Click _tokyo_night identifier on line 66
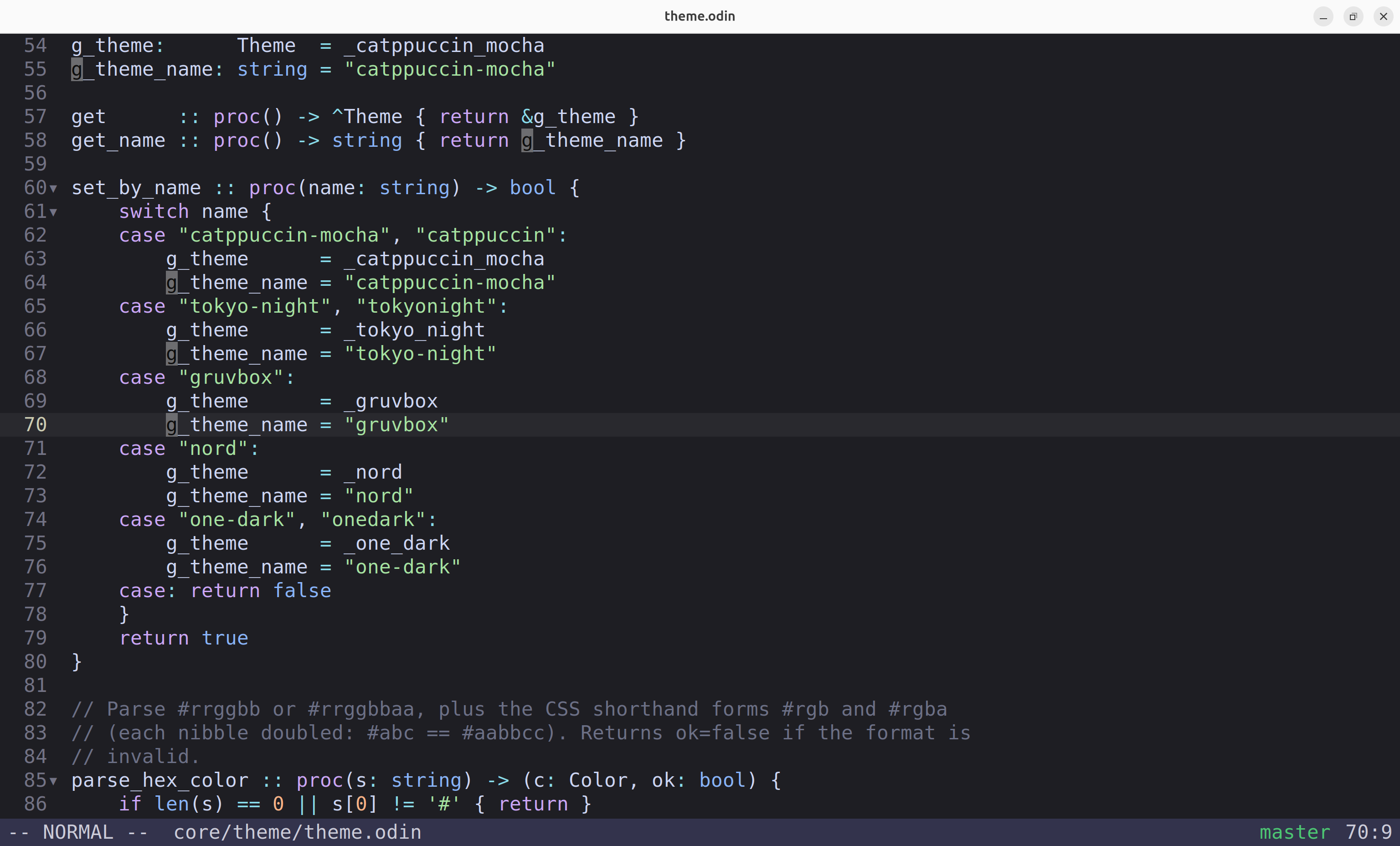Image resolution: width=1400 pixels, height=846 pixels. point(414,330)
